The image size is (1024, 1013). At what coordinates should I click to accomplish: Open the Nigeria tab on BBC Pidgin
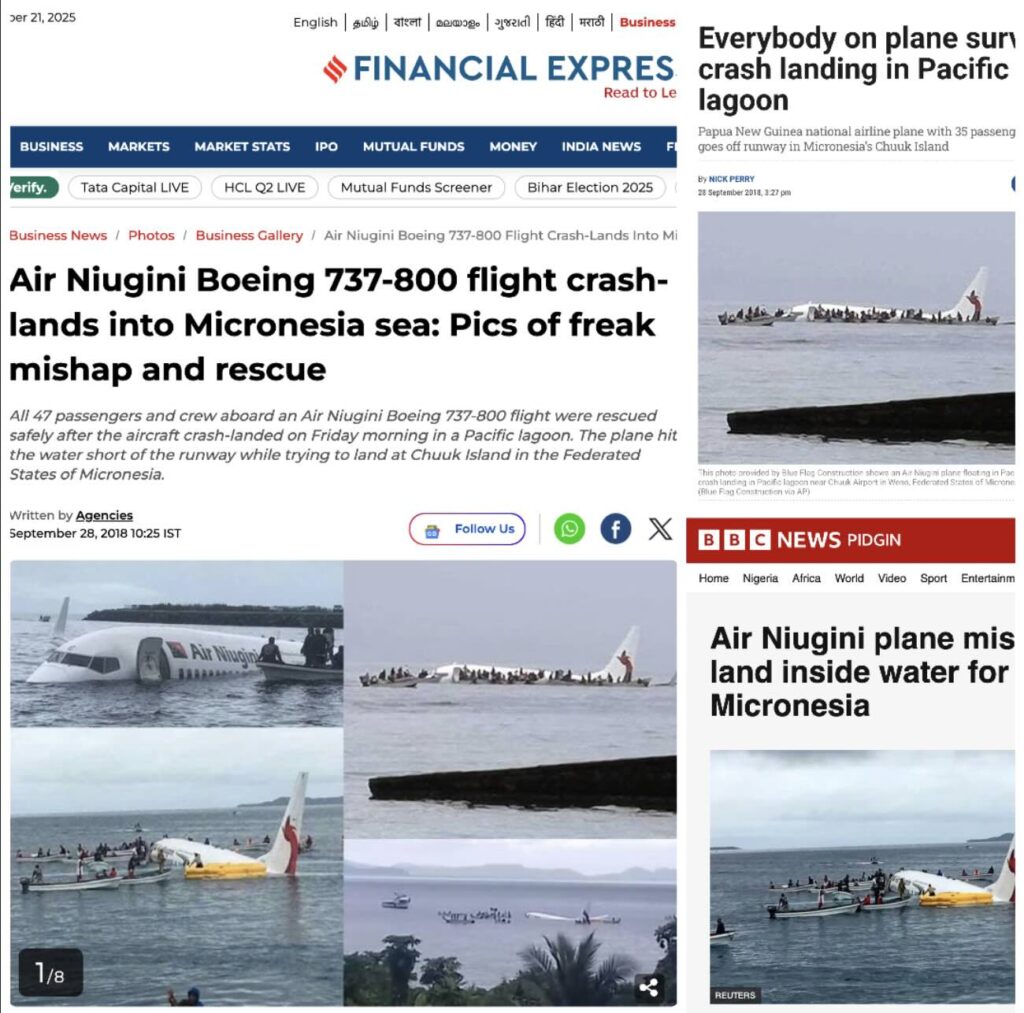(760, 578)
